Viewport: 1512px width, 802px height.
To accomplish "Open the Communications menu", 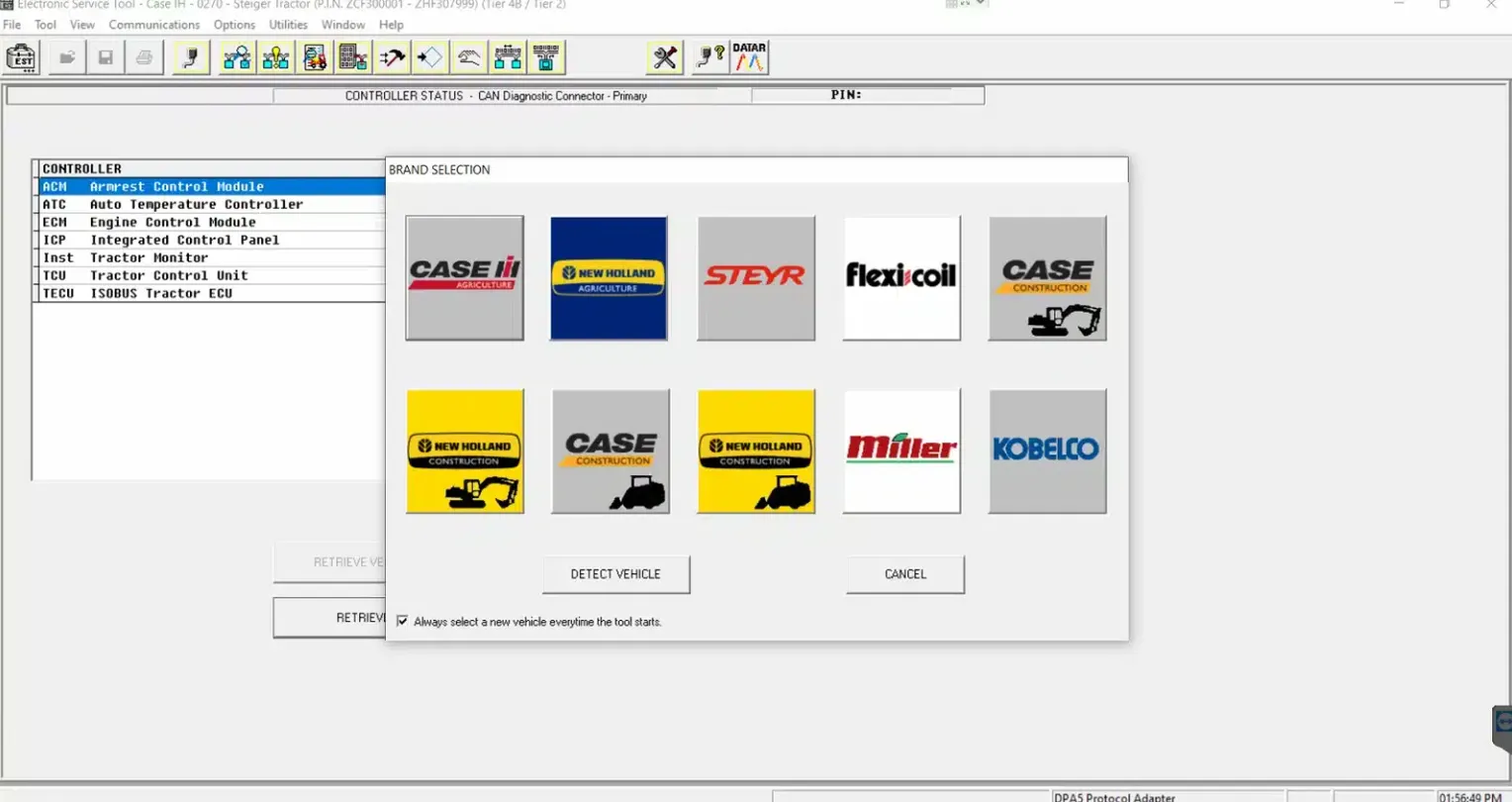I will pos(153,25).
